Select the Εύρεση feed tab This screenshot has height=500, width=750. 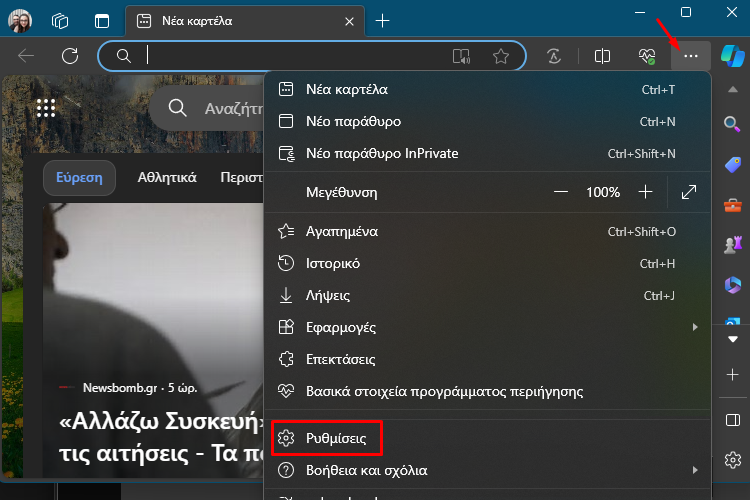point(79,178)
